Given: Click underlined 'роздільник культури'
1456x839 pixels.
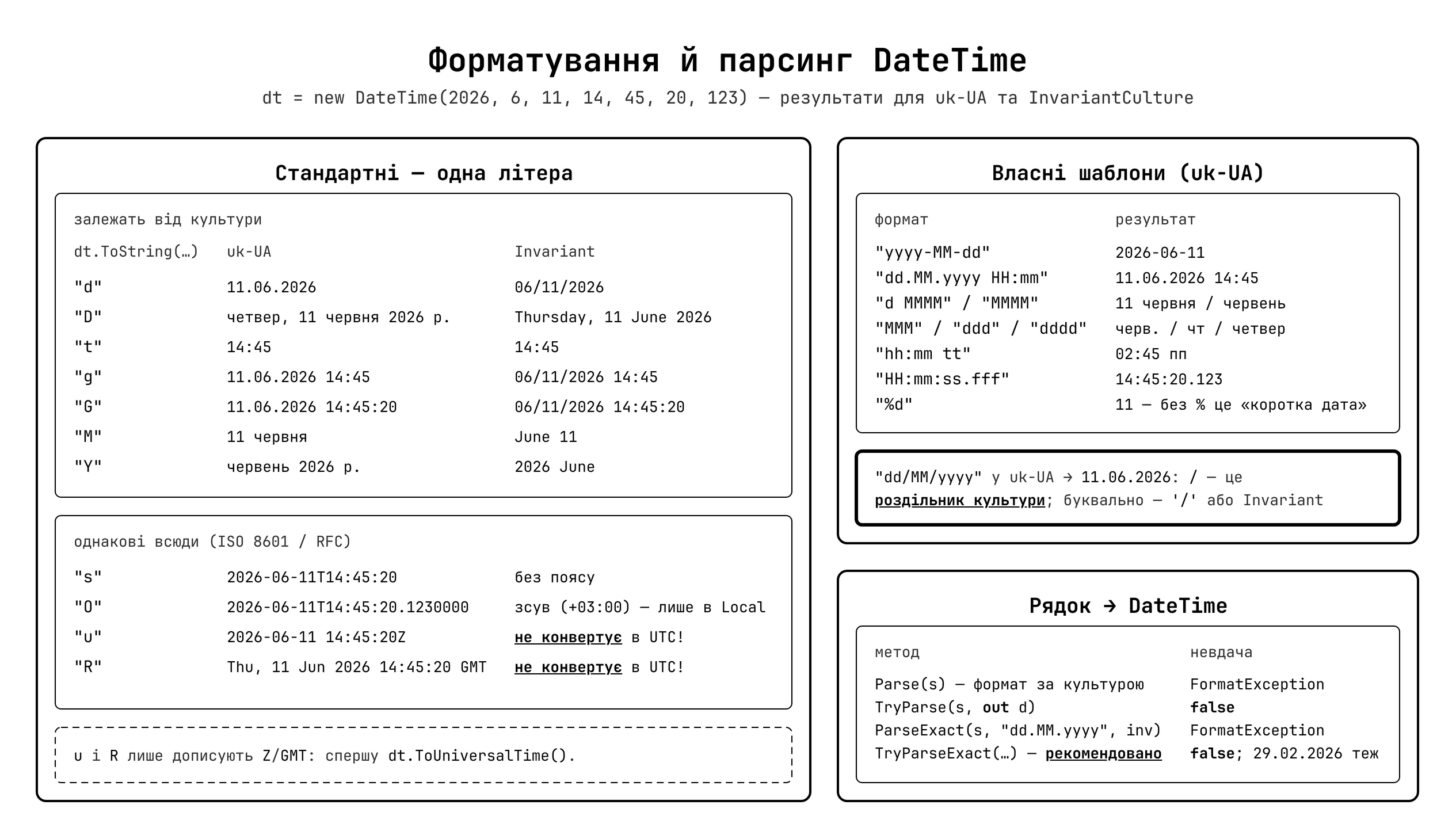Looking at the screenshot, I should click(959, 500).
